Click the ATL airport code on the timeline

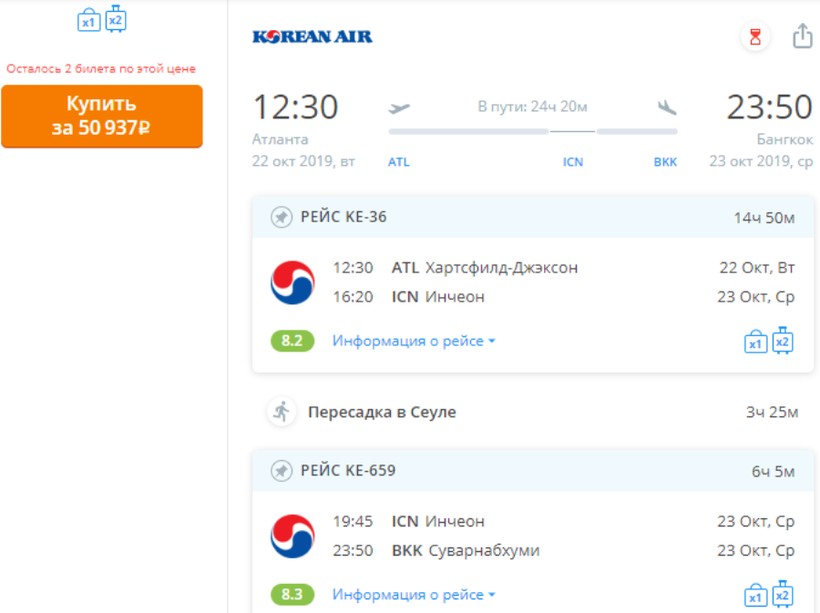399,162
